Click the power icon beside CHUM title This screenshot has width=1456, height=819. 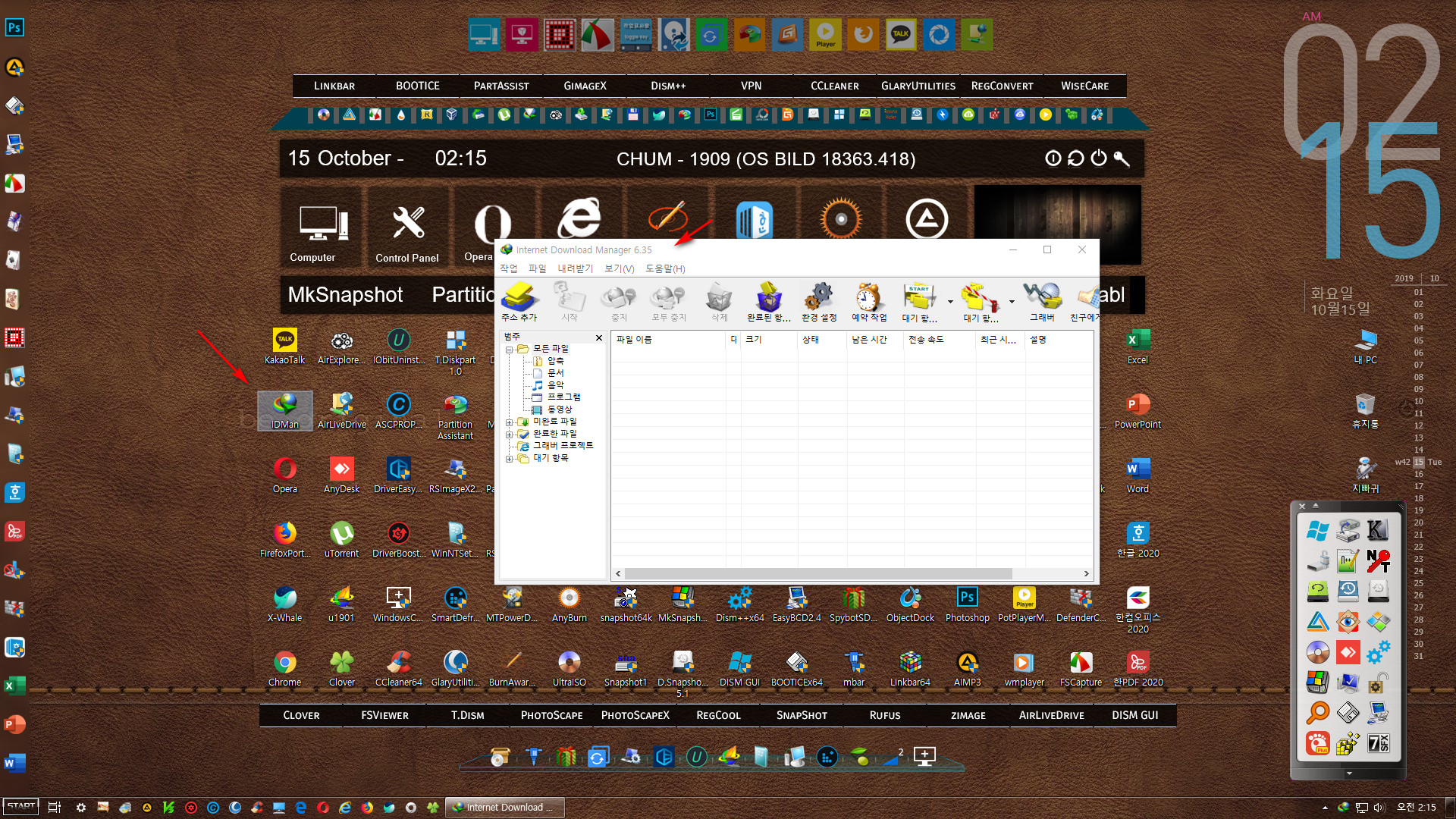pyautogui.click(x=1099, y=158)
